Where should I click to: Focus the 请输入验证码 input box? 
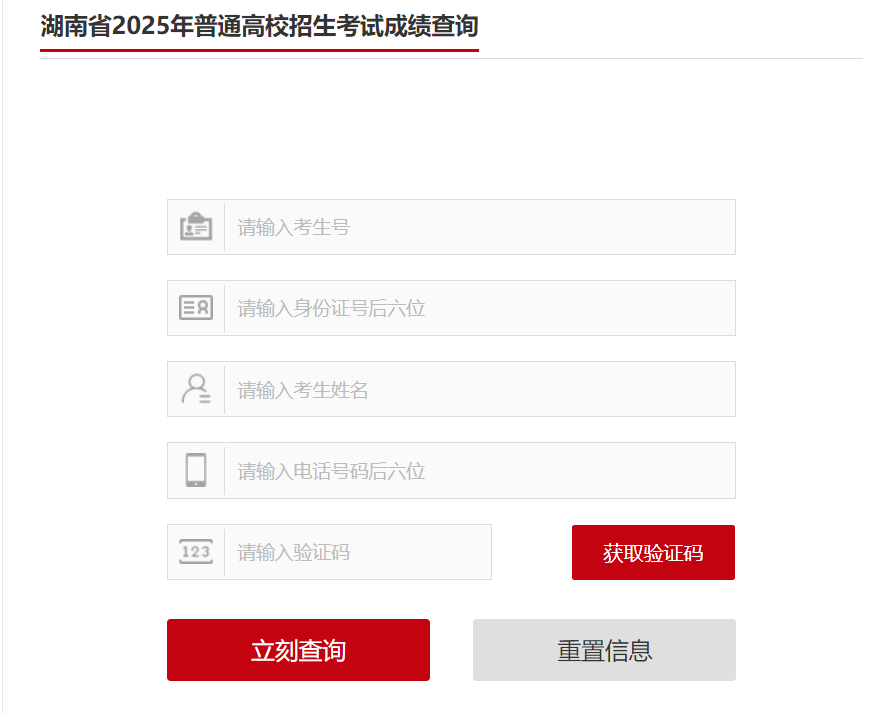tap(358, 552)
